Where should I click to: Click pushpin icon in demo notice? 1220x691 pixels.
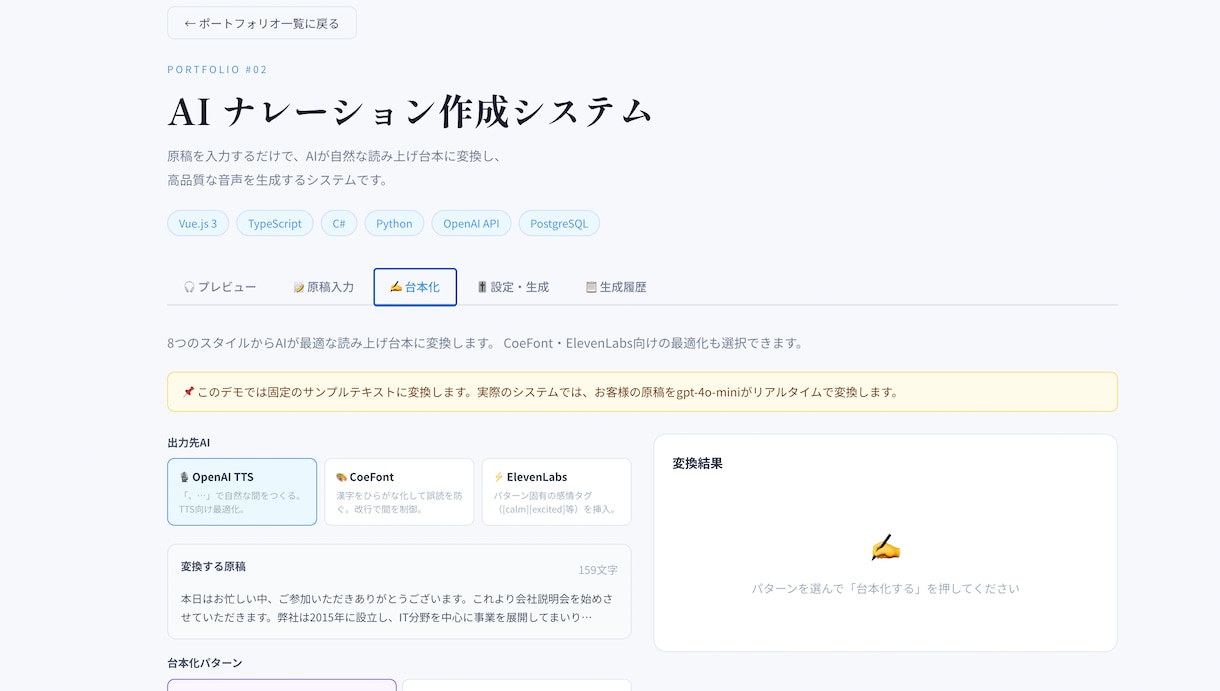point(188,392)
